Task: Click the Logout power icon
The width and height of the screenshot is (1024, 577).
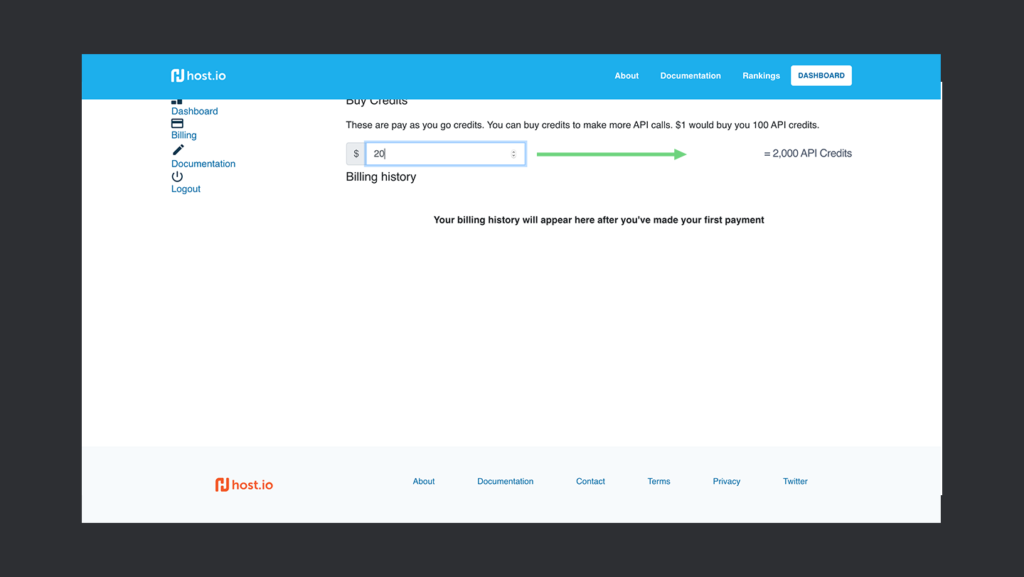Action: point(177,177)
